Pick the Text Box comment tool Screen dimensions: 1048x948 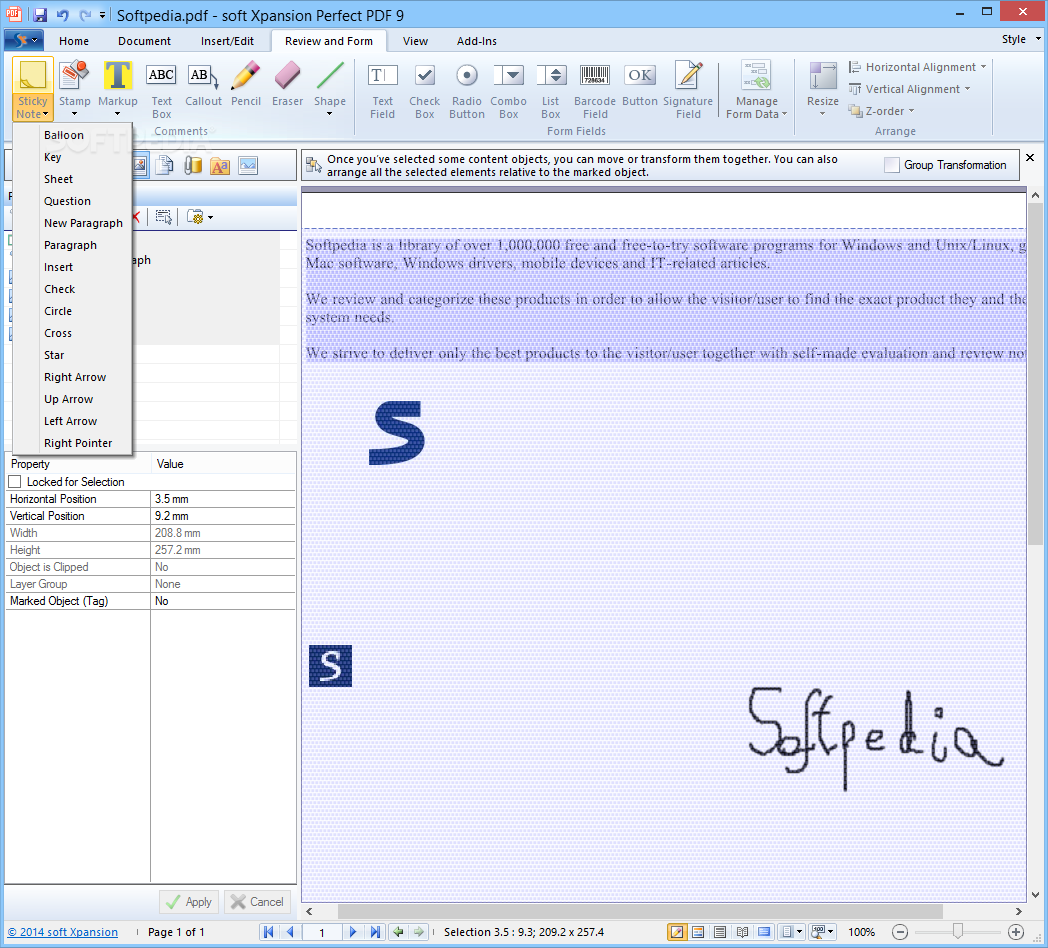161,89
